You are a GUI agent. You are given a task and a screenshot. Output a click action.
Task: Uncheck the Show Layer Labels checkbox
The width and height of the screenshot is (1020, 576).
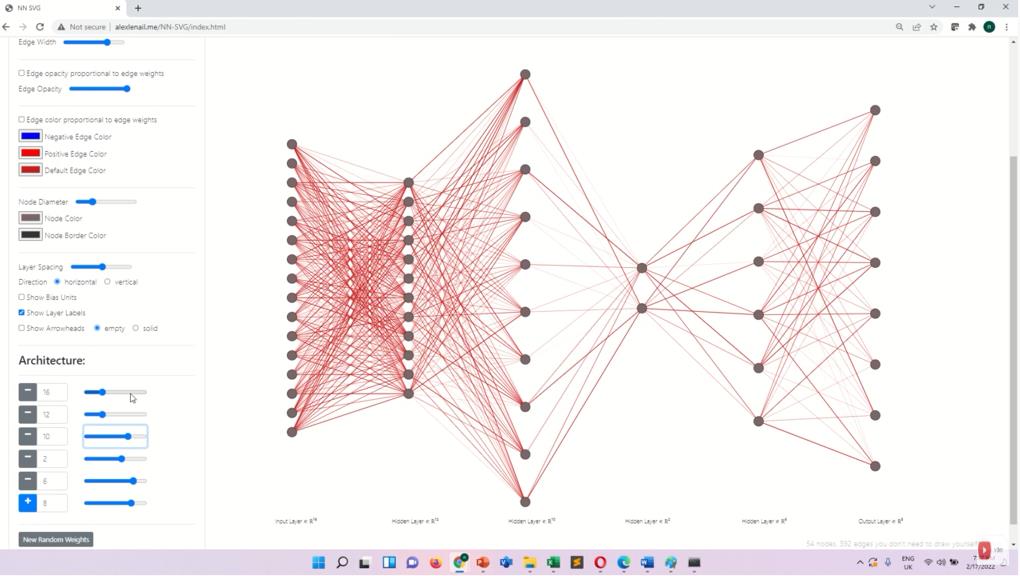(22, 313)
